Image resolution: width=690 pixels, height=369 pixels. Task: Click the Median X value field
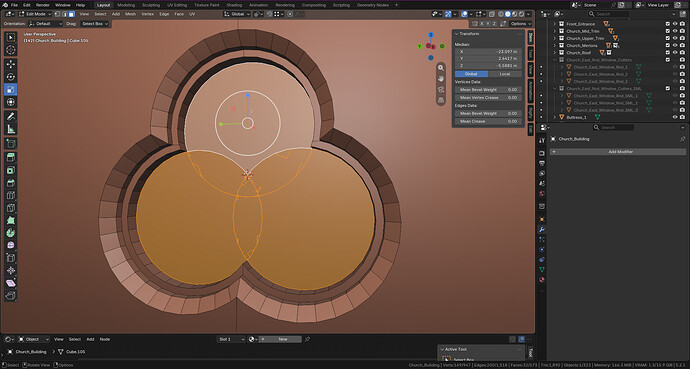click(x=488, y=51)
